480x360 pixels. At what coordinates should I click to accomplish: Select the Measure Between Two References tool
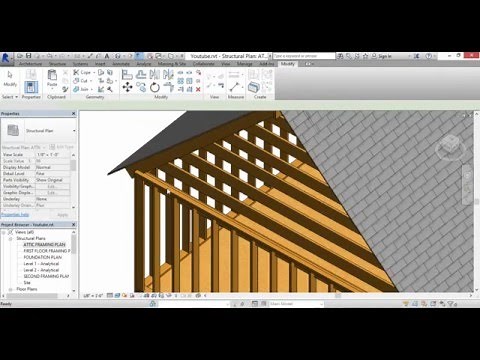click(234, 87)
